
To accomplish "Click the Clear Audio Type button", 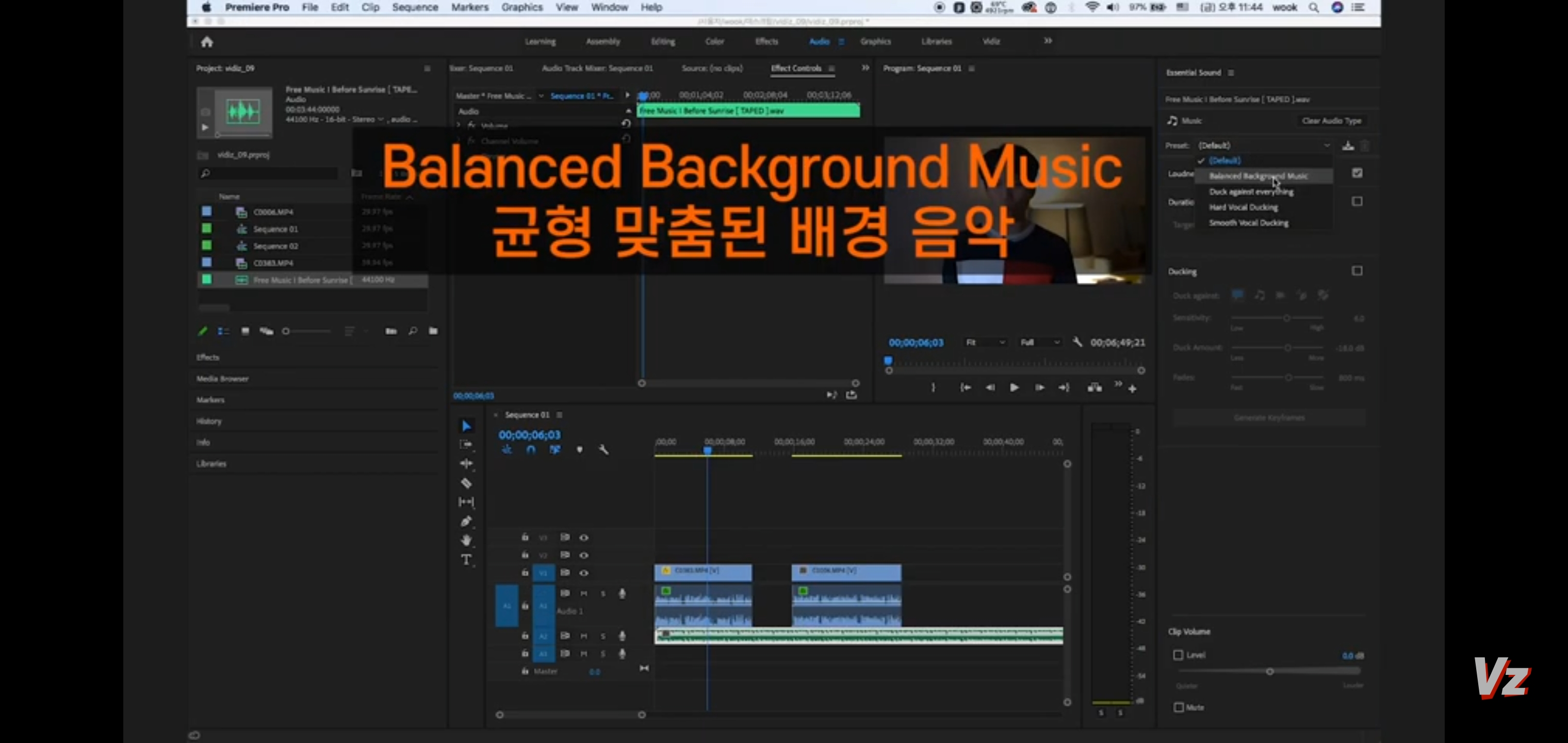I will pyautogui.click(x=1331, y=121).
